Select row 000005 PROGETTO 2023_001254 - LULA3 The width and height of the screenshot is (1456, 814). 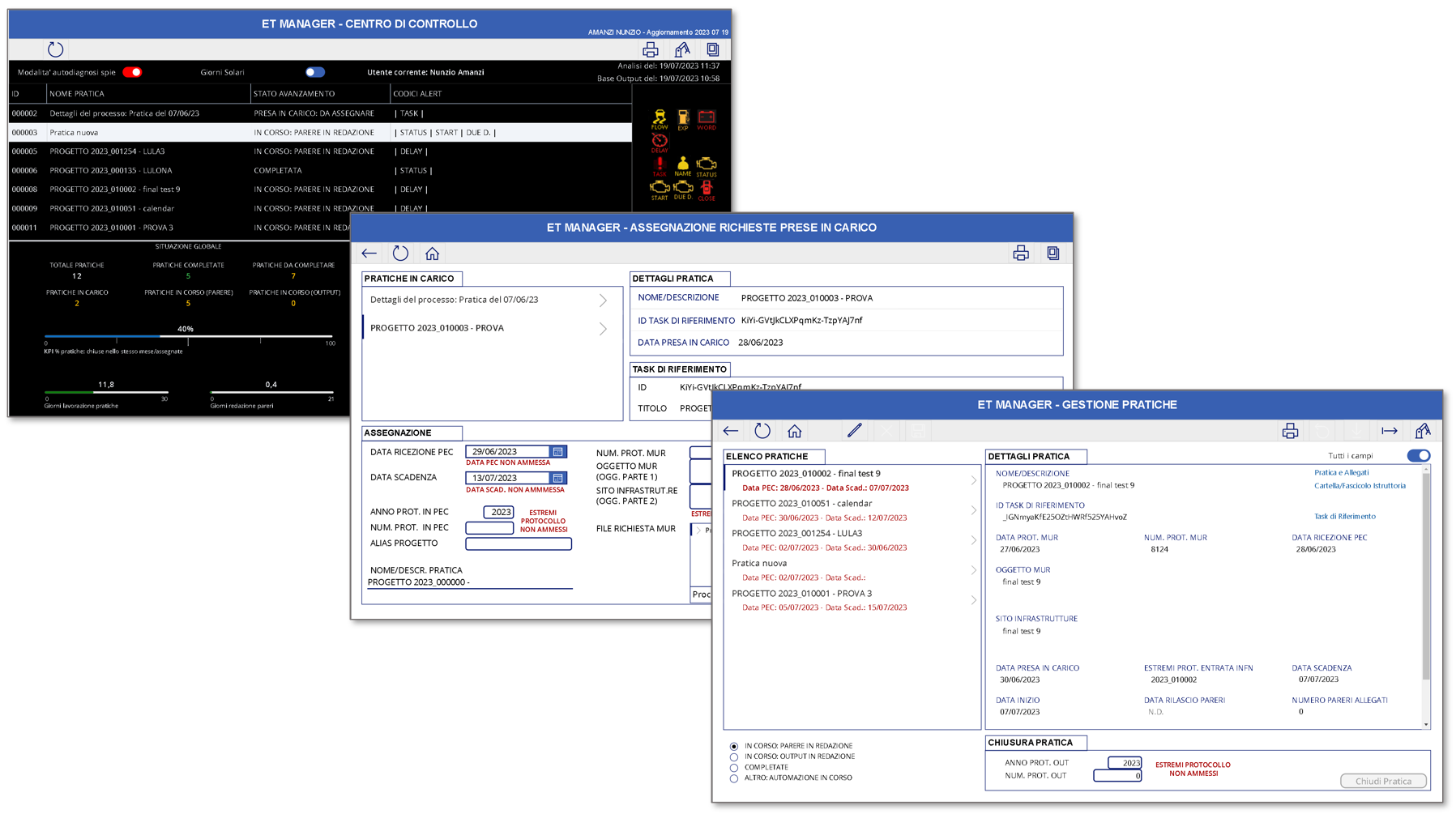[x=320, y=151]
